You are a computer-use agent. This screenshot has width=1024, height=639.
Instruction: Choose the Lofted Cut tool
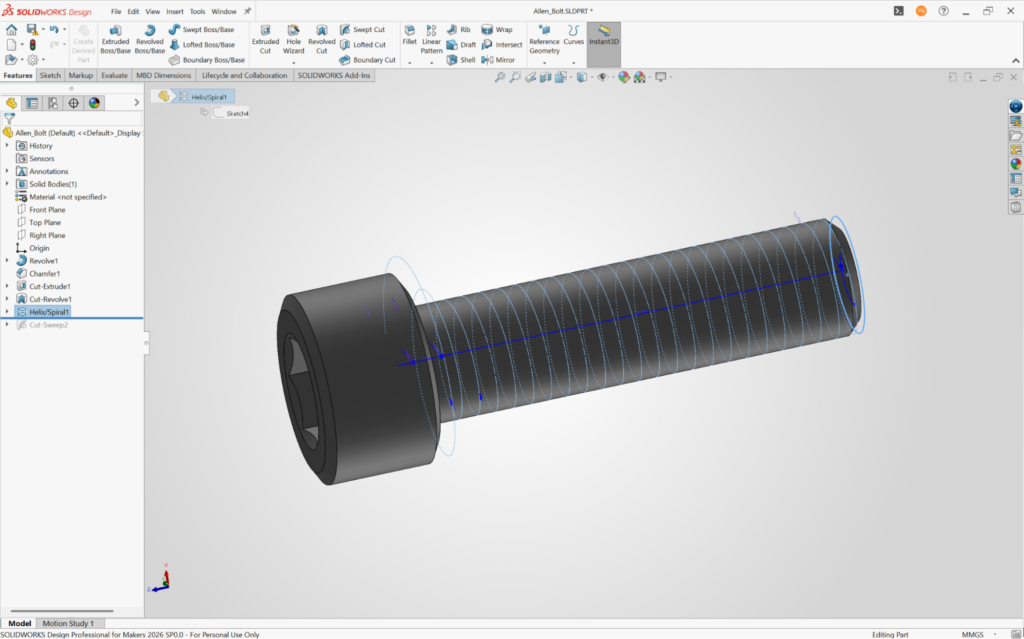(362, 44)
